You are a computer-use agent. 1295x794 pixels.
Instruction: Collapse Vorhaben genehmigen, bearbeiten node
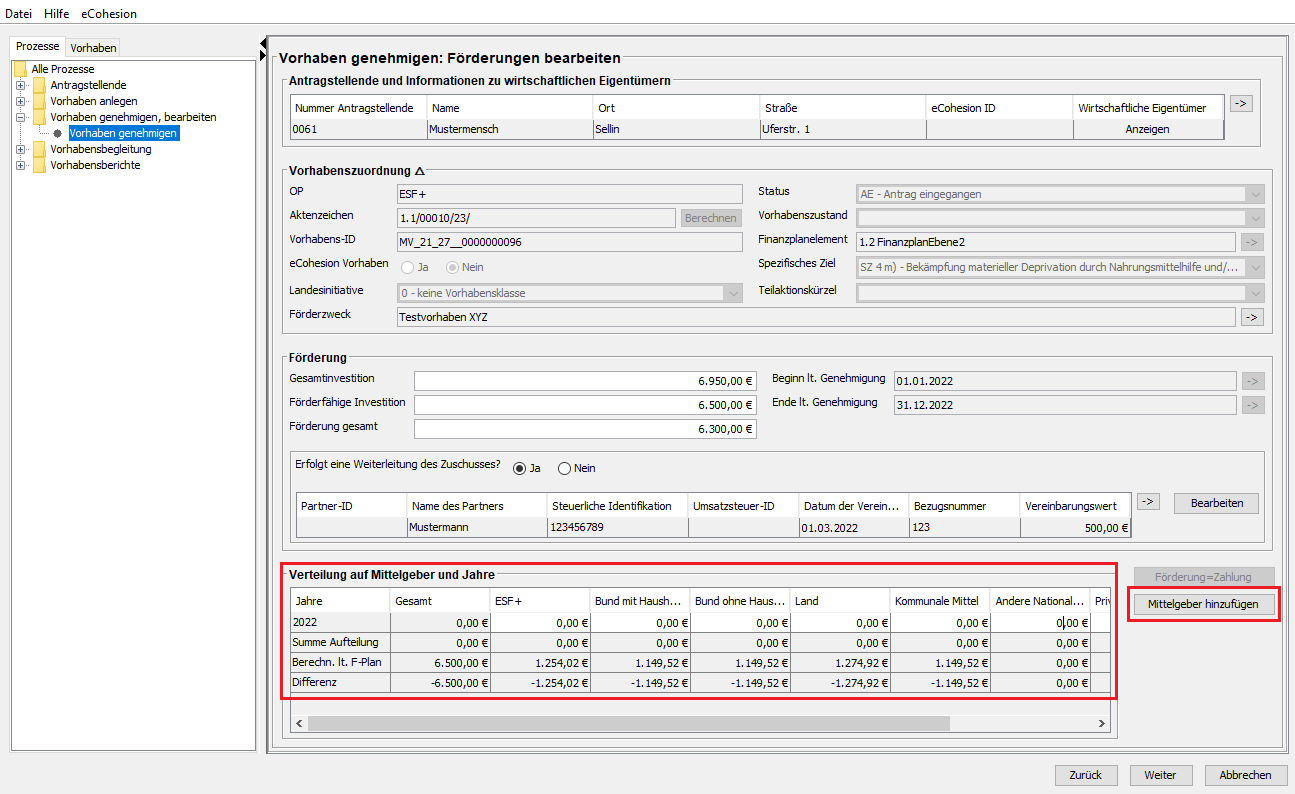click(x=20, y=117)
